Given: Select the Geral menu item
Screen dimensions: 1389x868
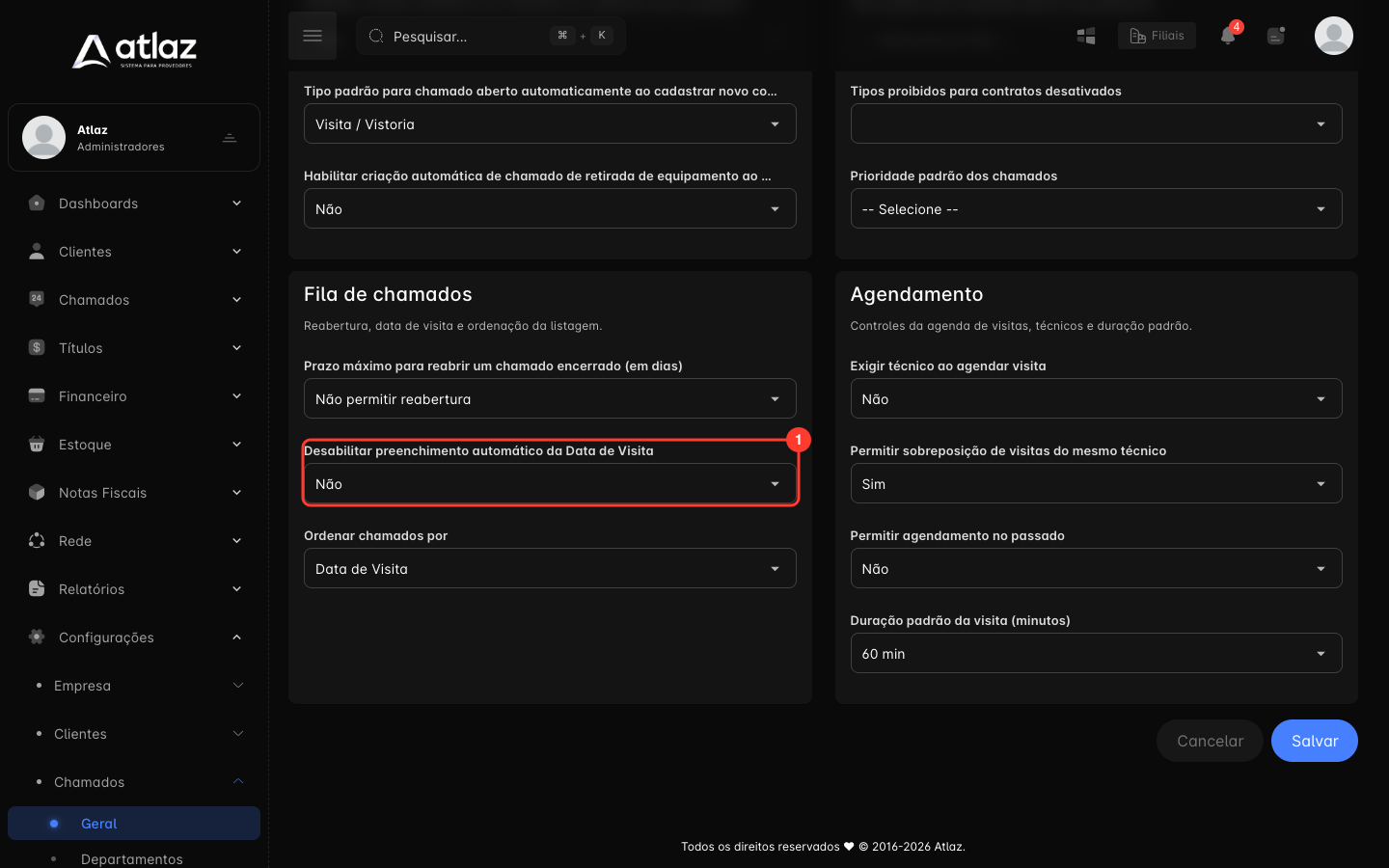Looking at the screenshot, I should 134,824.
